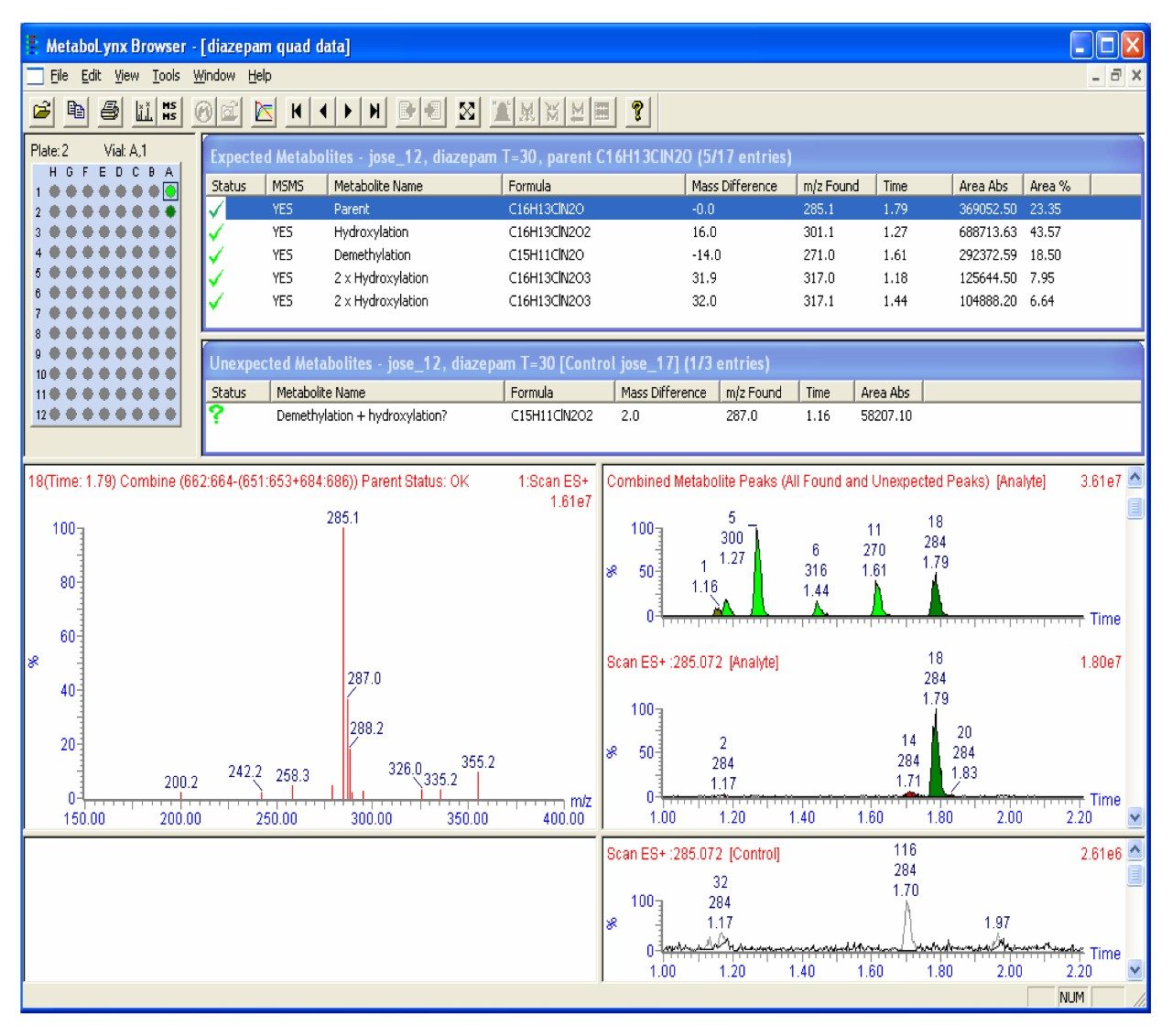Select 2 x Hydroxylation row at time 1.44
This screenshot has height=1036, width=1172.
point(673,301)
